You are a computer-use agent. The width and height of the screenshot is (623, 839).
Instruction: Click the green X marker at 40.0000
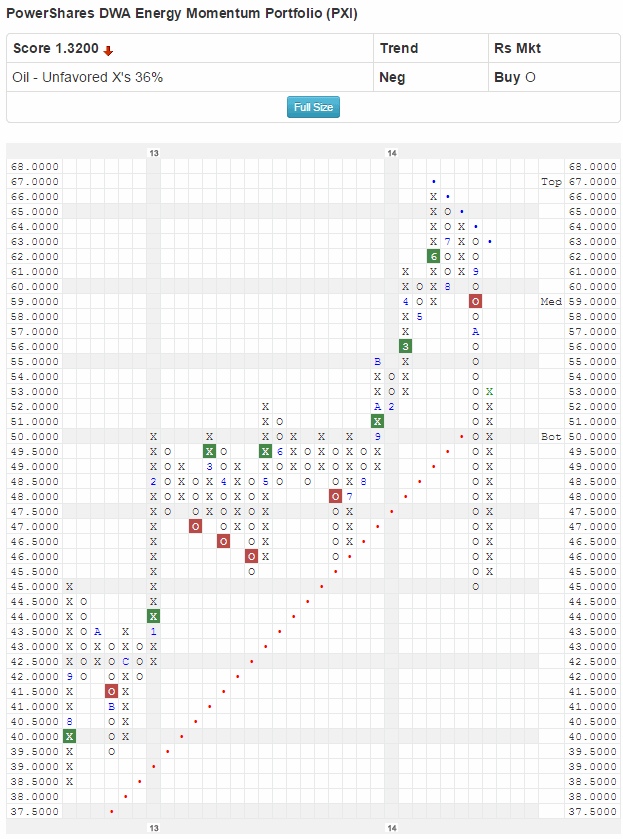(69, 736)
